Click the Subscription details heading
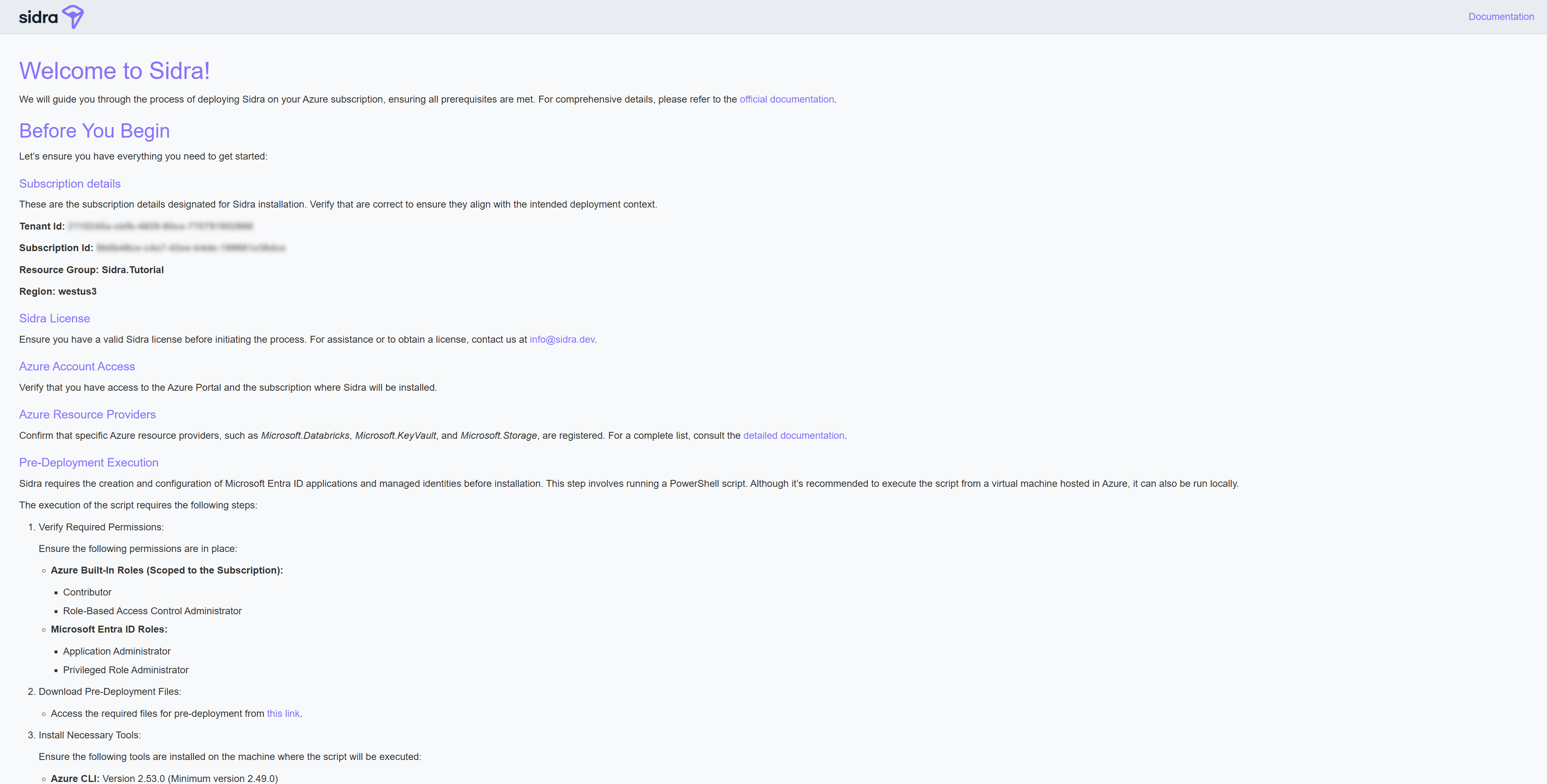This screenshot has width=1547, height=784. click(x=70, y=184)
